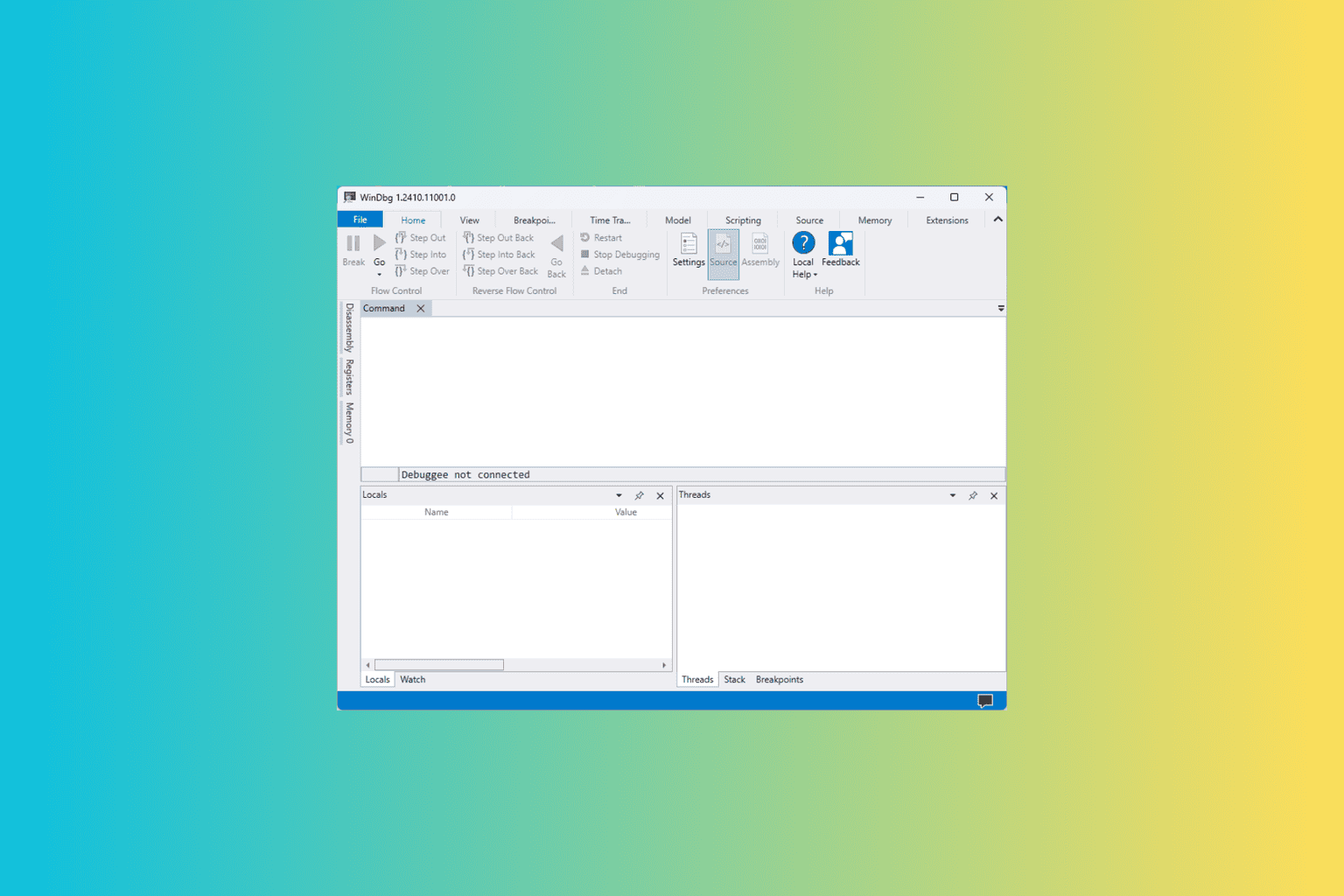
Task: Switch to the Source ribbon tab
Action: tap(809, 220)
